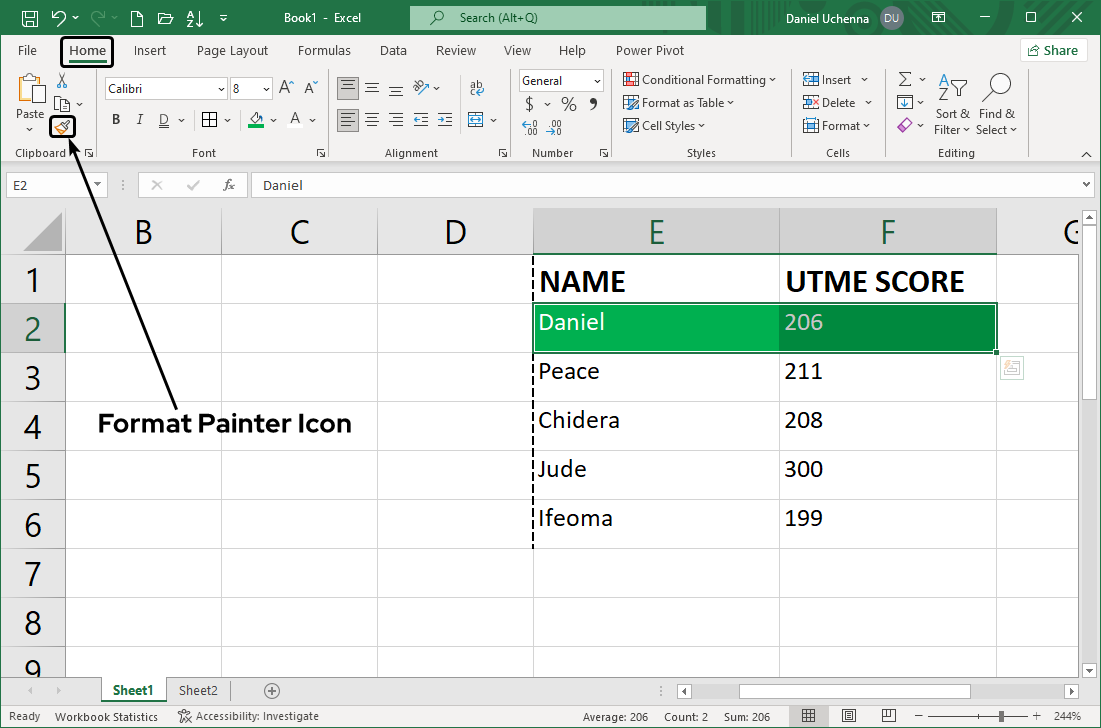The width and height of the screenshot is (1101, 728).
Task: Click the Share button
Action: point(1054,51)
